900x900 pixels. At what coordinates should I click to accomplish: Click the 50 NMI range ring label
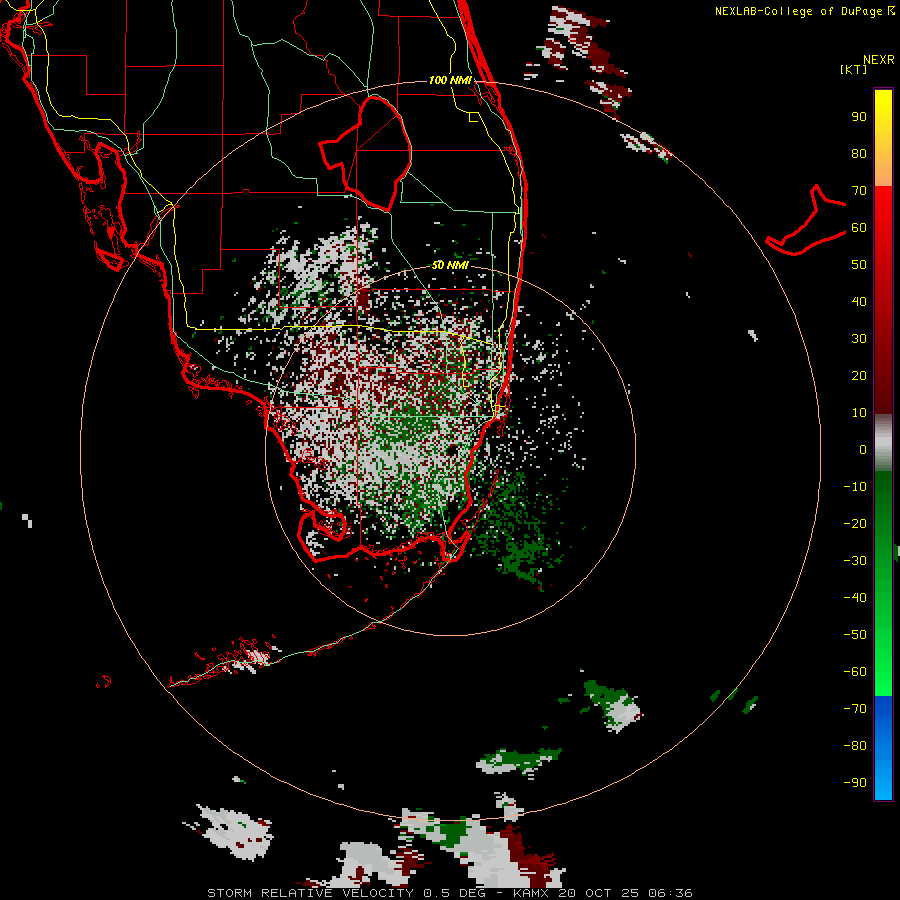pos(450,265)
